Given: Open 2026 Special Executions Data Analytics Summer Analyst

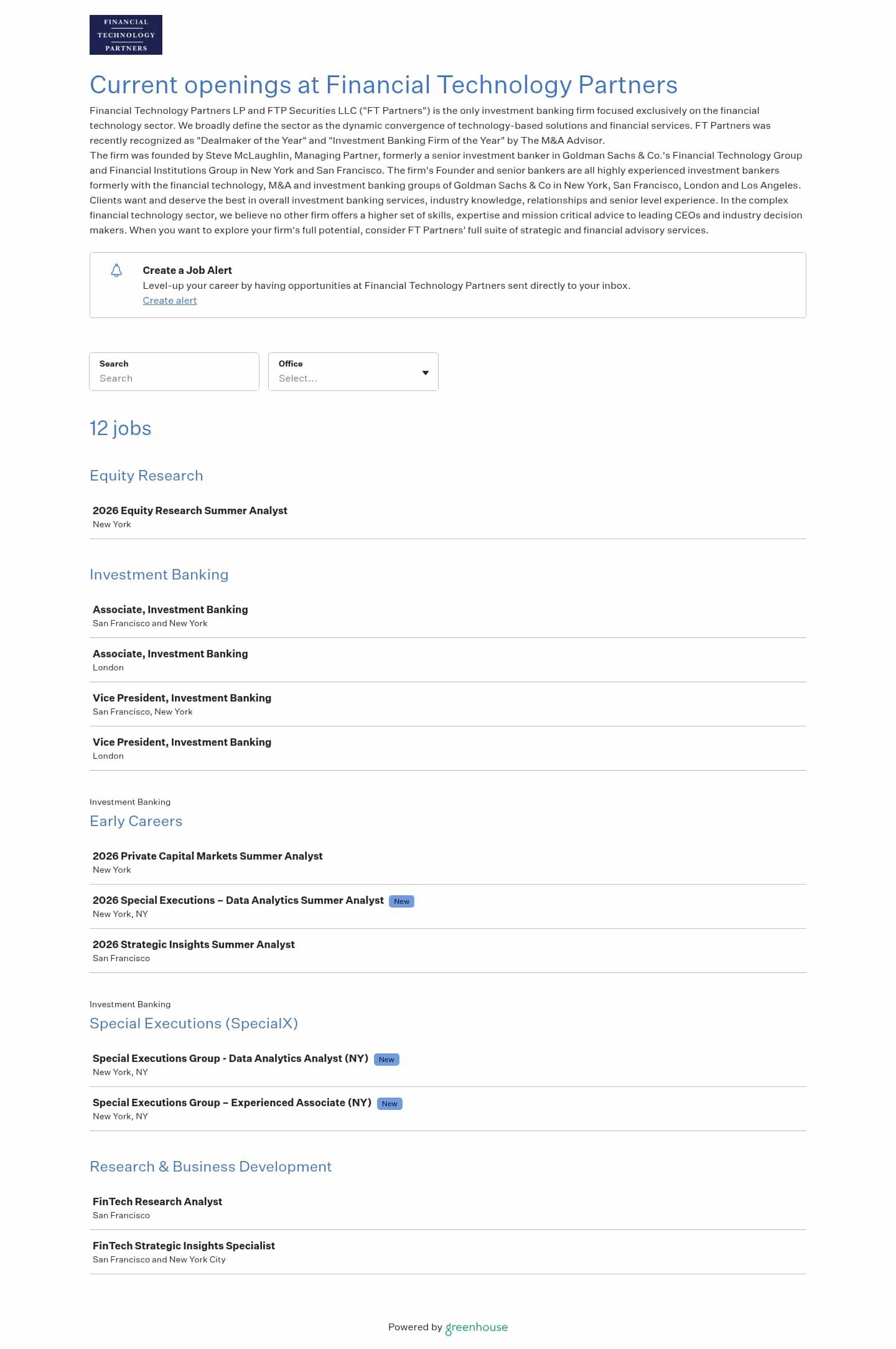Looking at the screenshot, I should (x=238, y=900).
